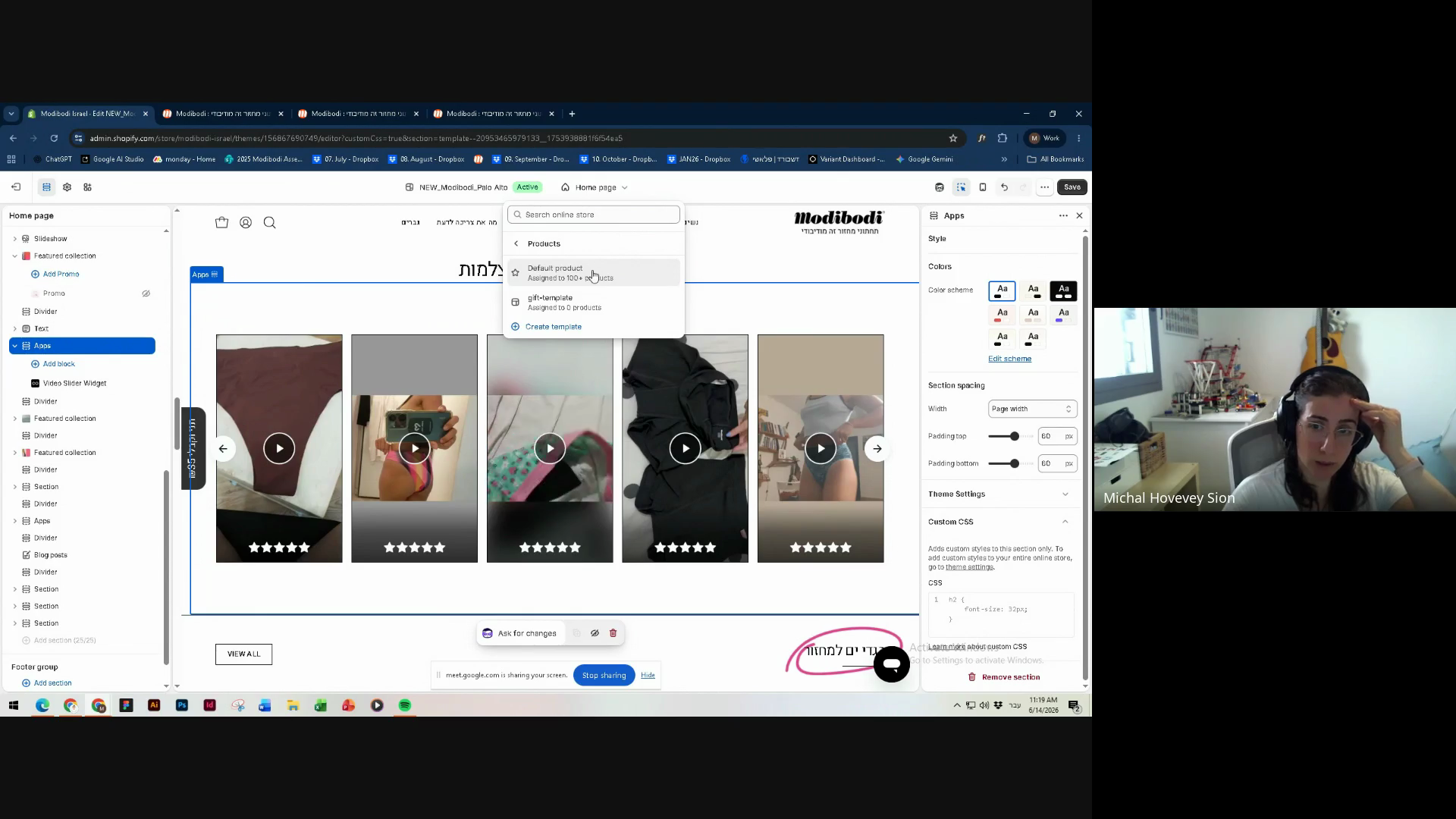Select Video Slider Widget block
This screenshot has width=1456, height=819.
tap(74, 384)
